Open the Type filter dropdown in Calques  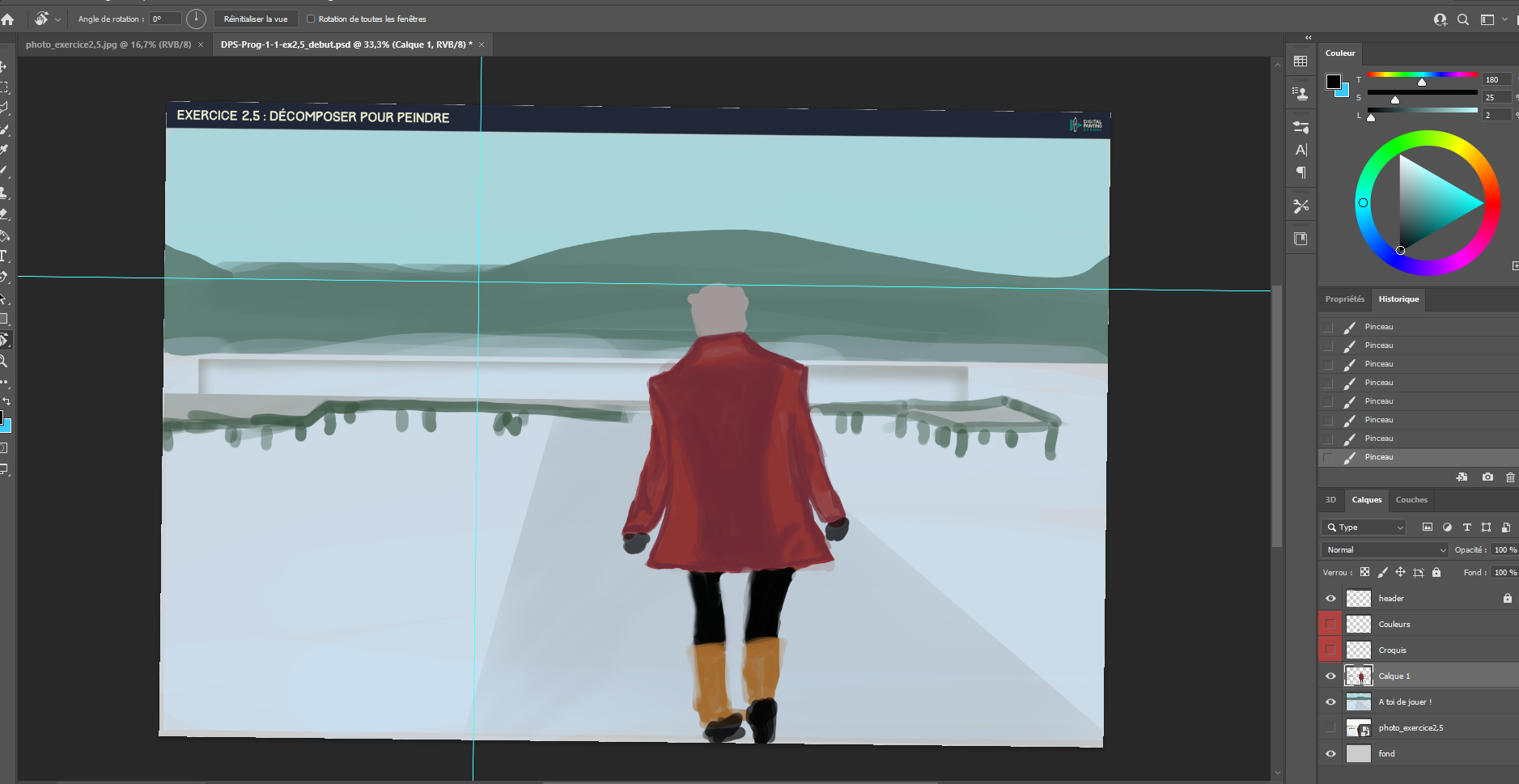[x=1363, y=527]
